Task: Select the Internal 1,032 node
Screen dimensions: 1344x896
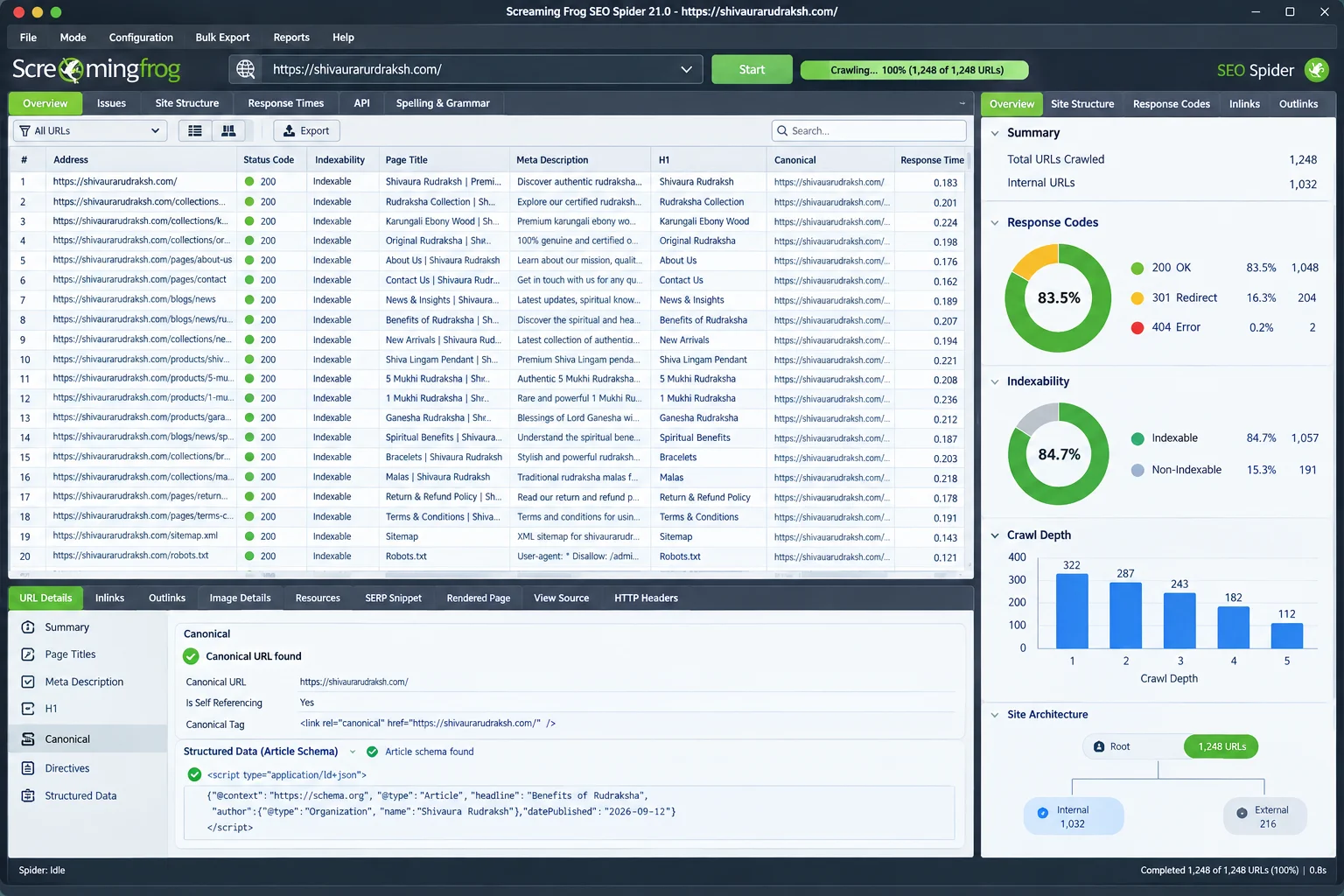Action: coord(1074,816)
